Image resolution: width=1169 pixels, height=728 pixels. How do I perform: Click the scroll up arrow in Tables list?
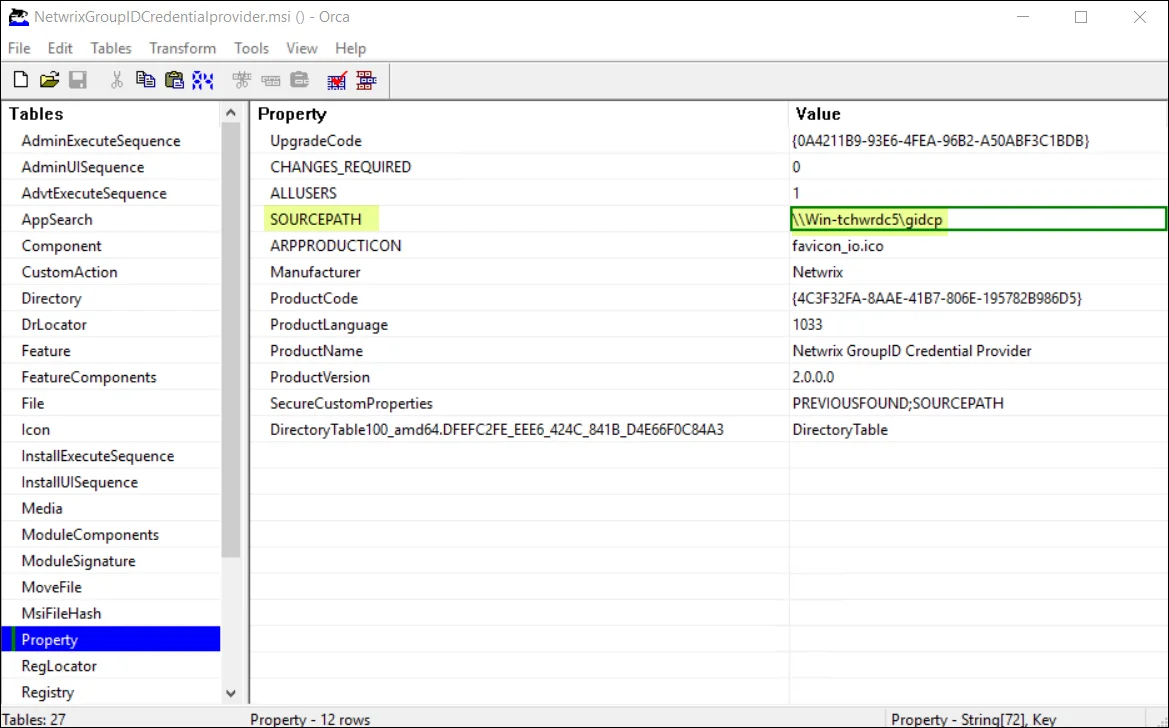click(x=230, y=113)
